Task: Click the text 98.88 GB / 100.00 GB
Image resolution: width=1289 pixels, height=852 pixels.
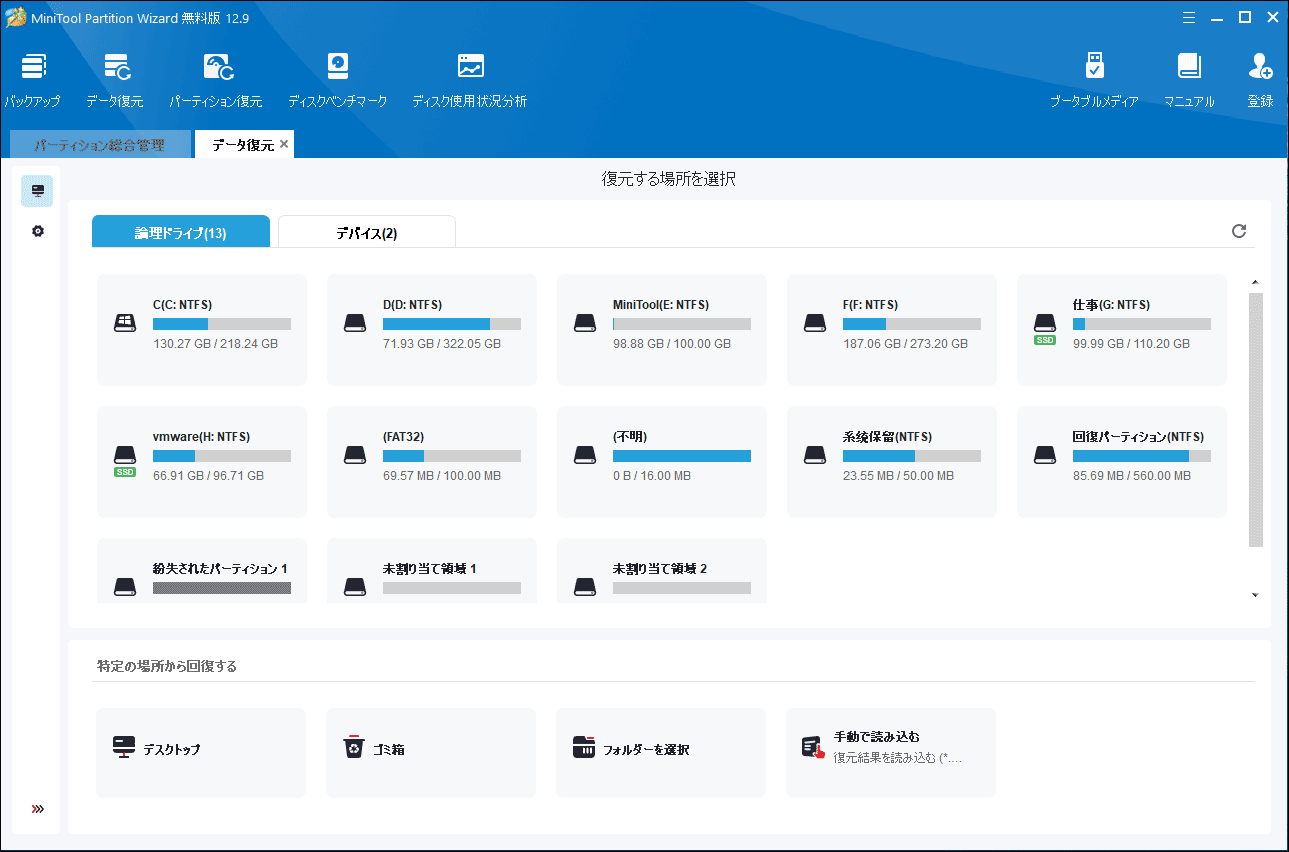Action: coord(672,344)
